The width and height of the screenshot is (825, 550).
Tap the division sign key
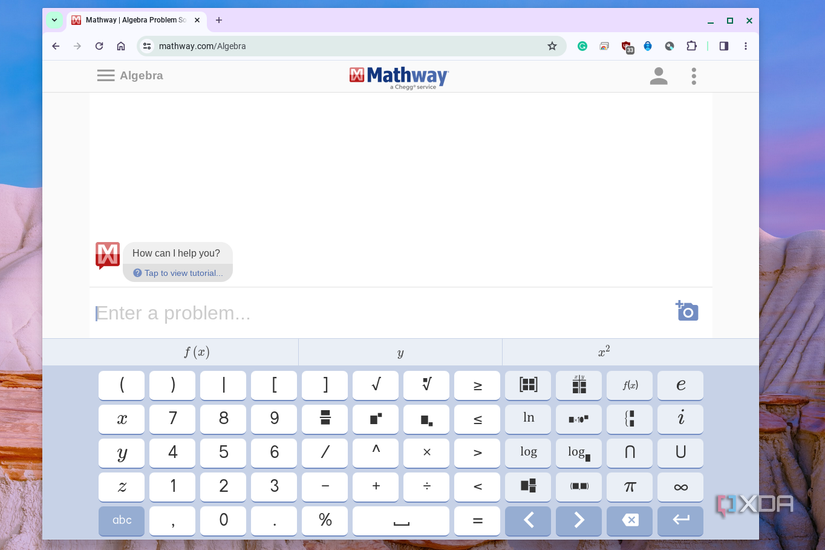tap(427, 486)
